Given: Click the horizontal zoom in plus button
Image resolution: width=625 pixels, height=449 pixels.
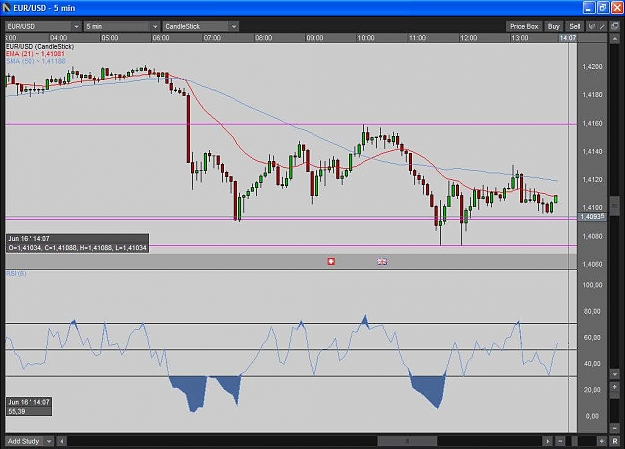Looking at the screenshot, I should click(601, 441).
